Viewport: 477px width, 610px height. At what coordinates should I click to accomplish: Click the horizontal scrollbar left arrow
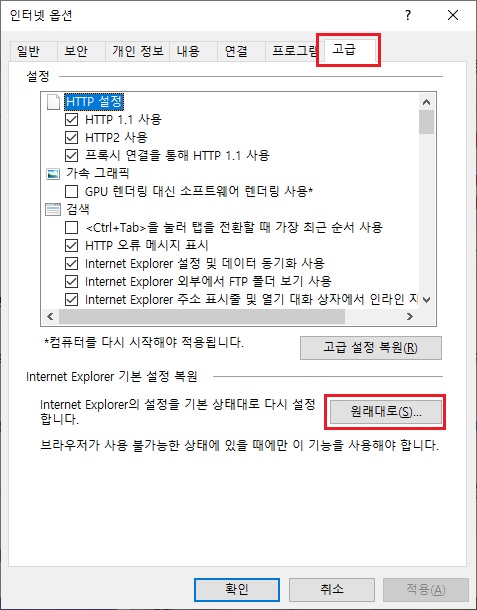pos(50,317)
